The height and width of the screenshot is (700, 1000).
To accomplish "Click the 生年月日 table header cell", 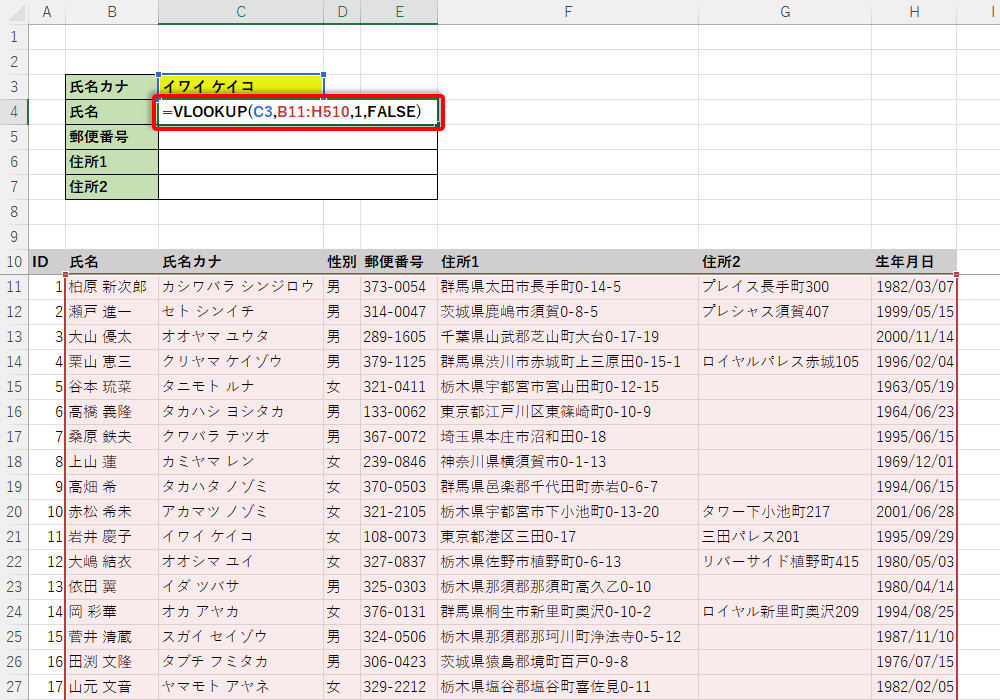I will [x=913, y=262].
